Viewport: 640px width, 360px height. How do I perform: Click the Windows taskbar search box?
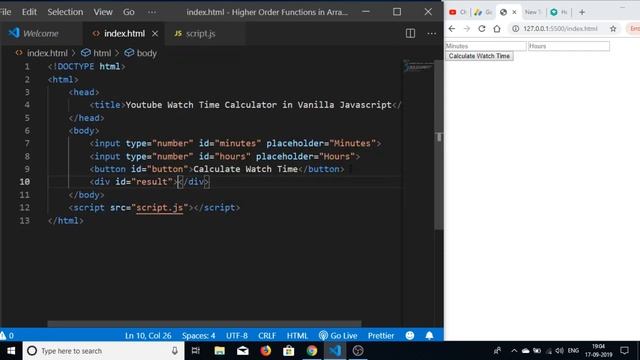102,351
